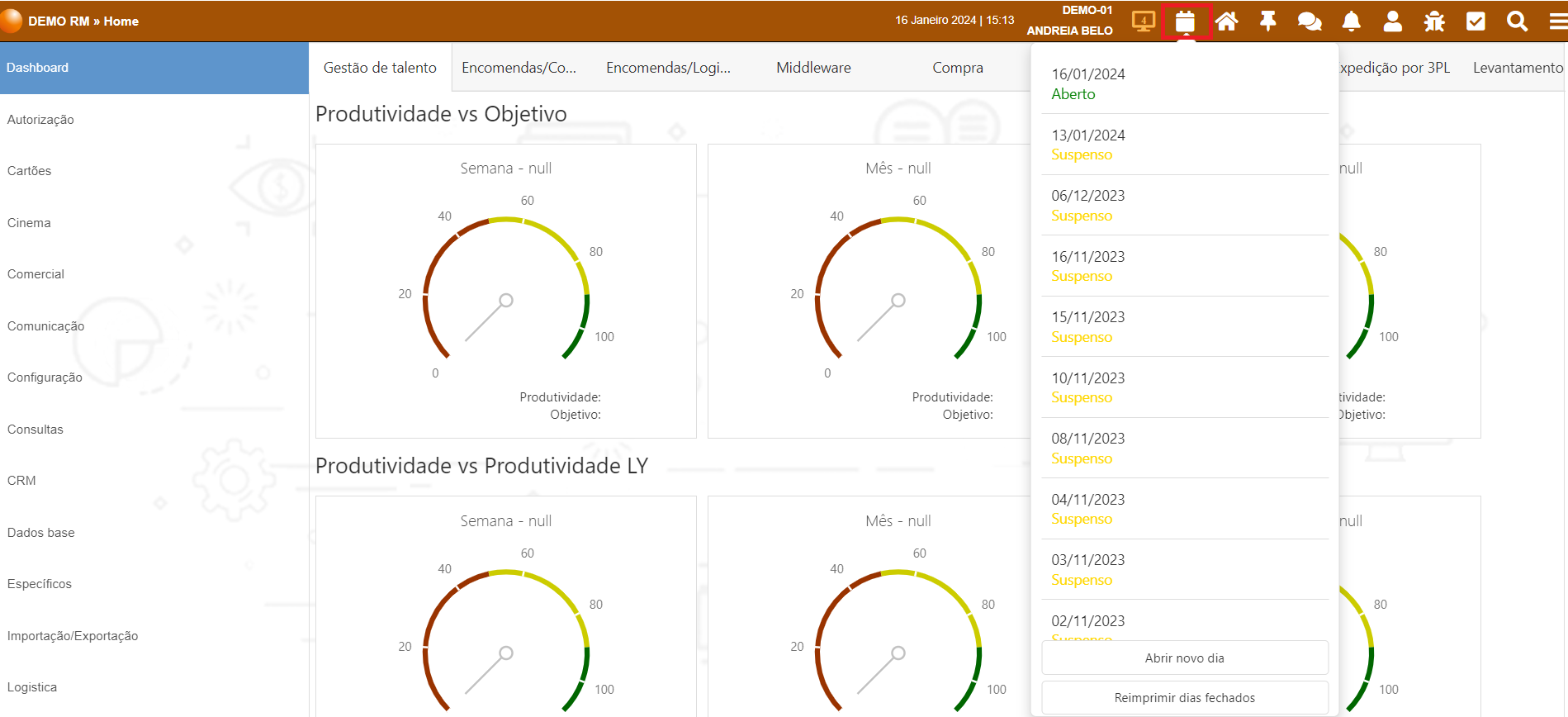Open the chat messages icon

pos(1310,21)
